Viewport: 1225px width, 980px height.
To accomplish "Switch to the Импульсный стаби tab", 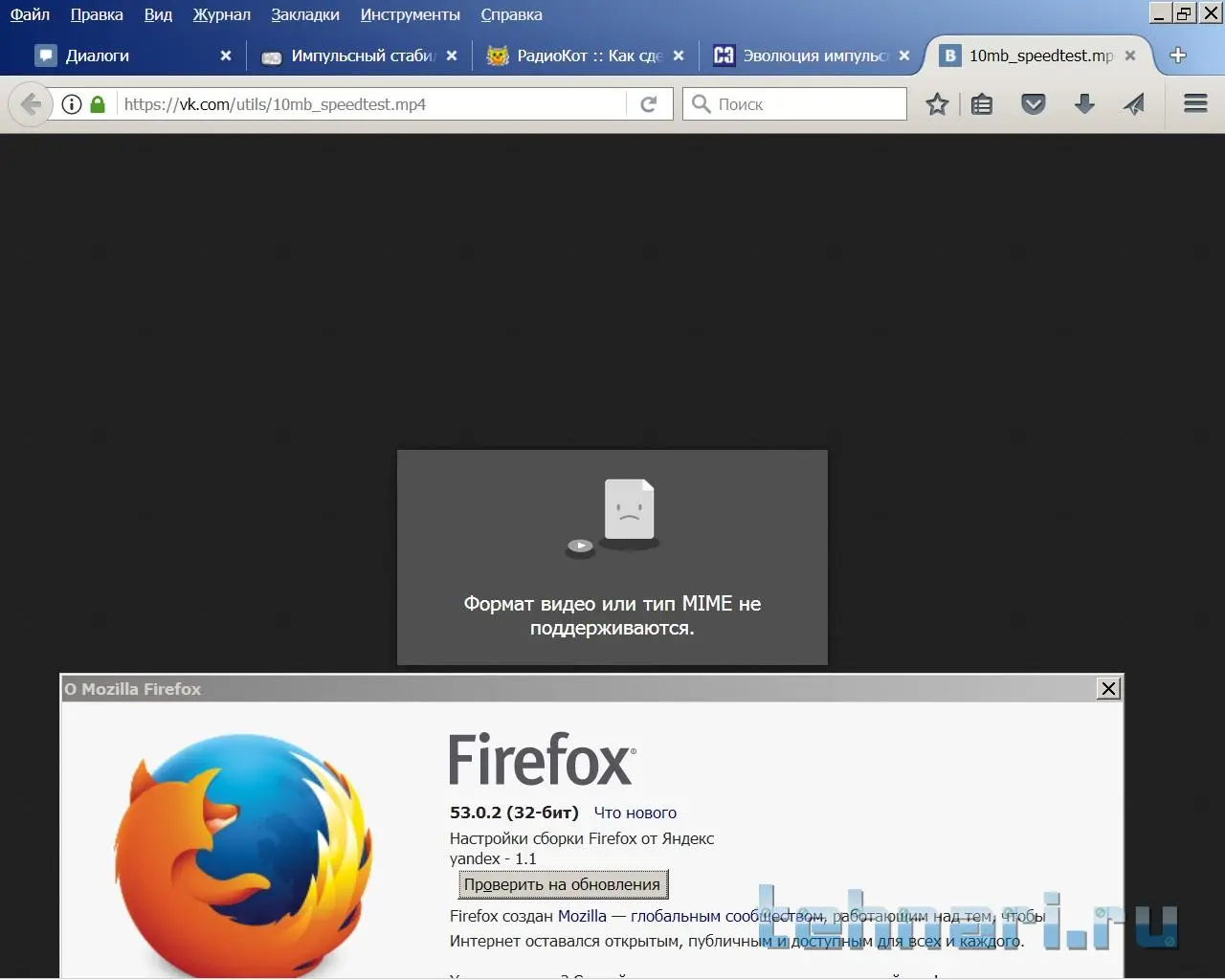I will click(358, 56).
